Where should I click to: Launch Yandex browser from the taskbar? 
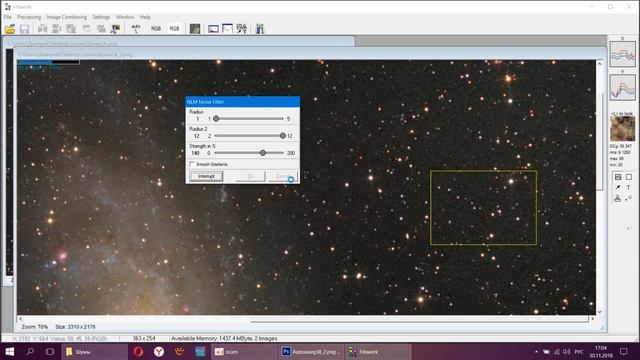point(159,351)
